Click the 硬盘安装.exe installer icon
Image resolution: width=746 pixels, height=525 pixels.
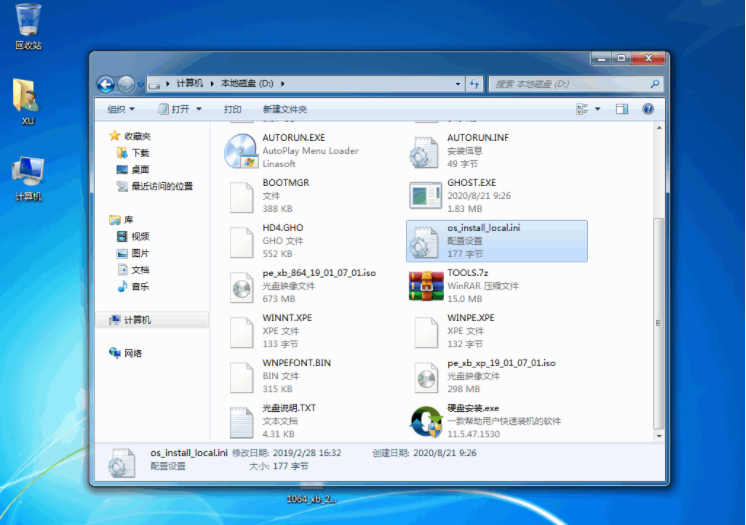coord(425,421)
